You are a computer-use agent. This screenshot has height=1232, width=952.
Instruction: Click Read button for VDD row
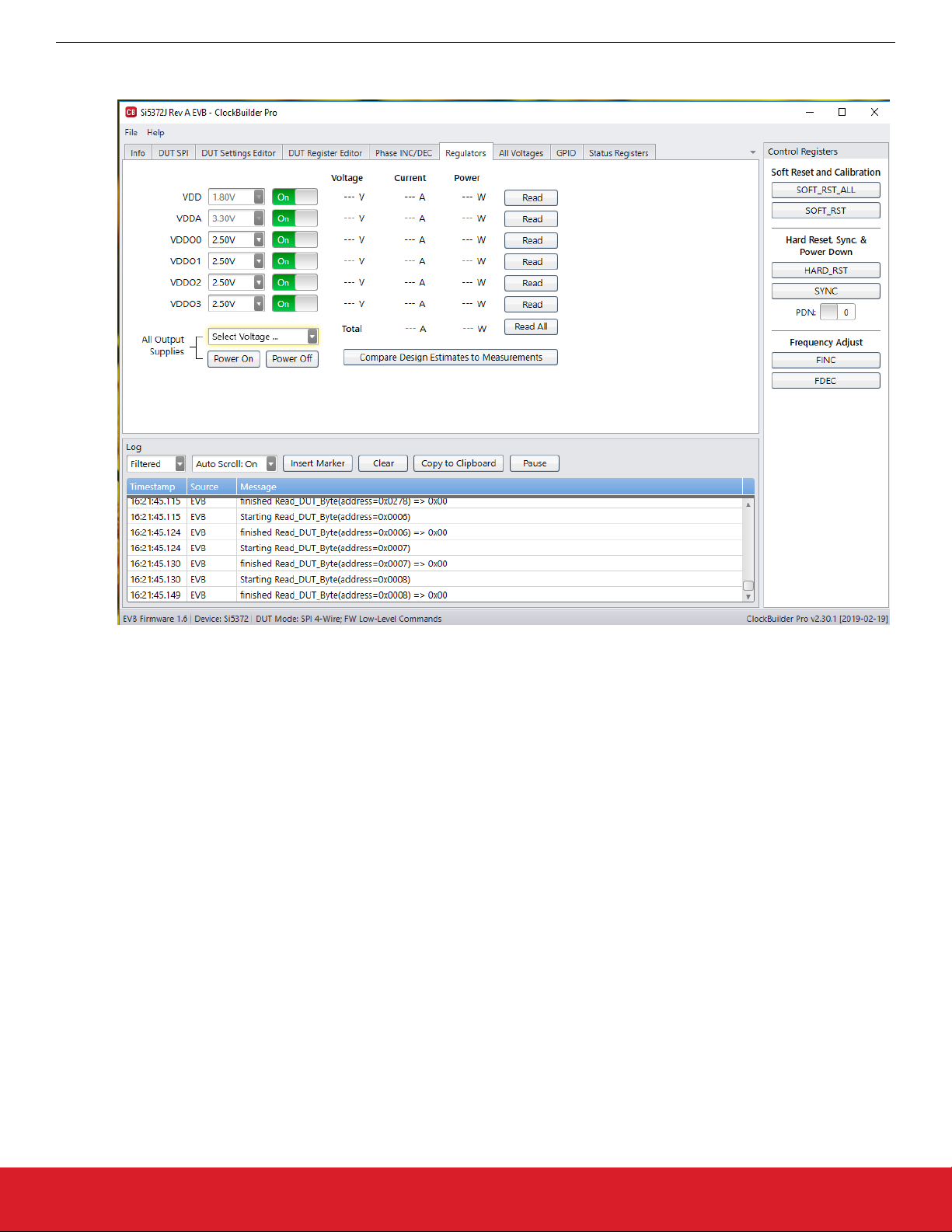click(x=531, y=197)
